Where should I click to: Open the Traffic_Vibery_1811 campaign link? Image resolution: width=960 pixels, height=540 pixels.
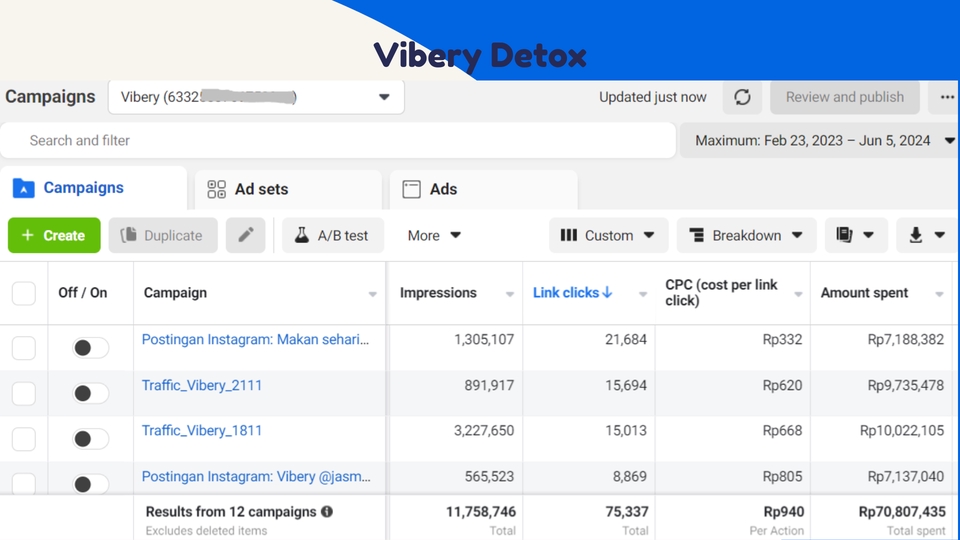(202, 430)
